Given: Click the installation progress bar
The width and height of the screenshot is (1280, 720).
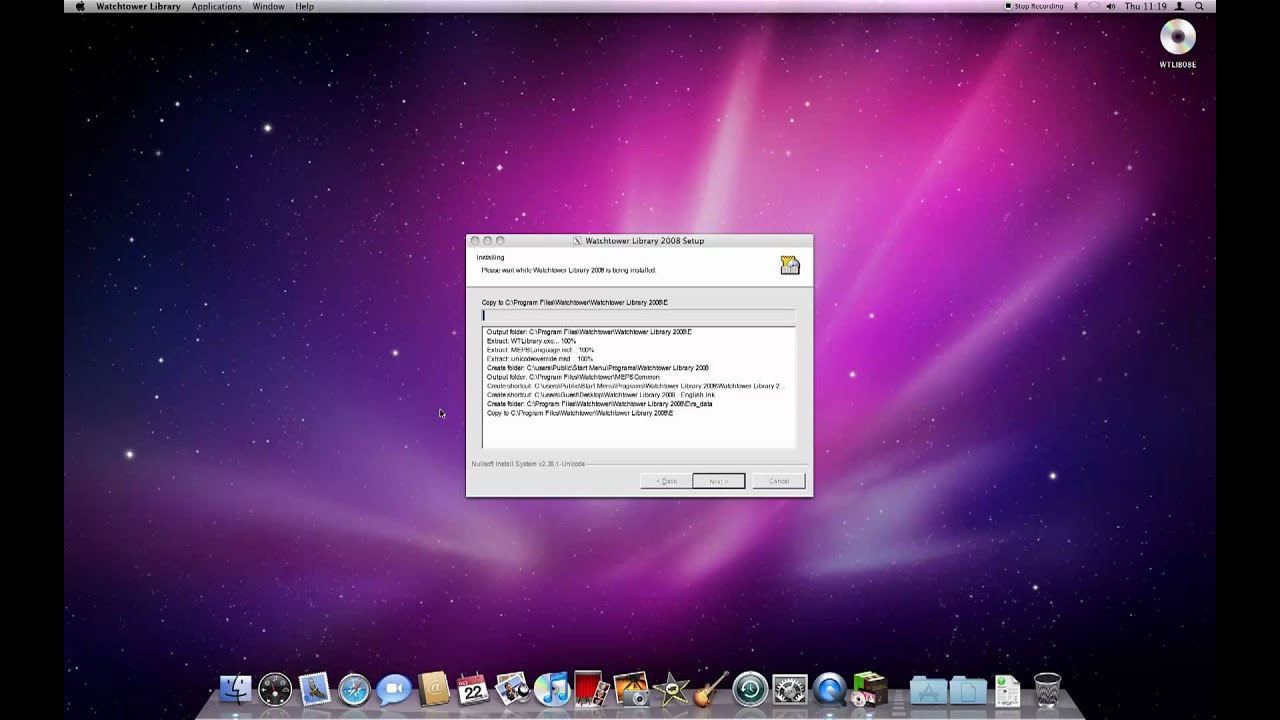Looking at the screenshot, I should coord(639,315).
